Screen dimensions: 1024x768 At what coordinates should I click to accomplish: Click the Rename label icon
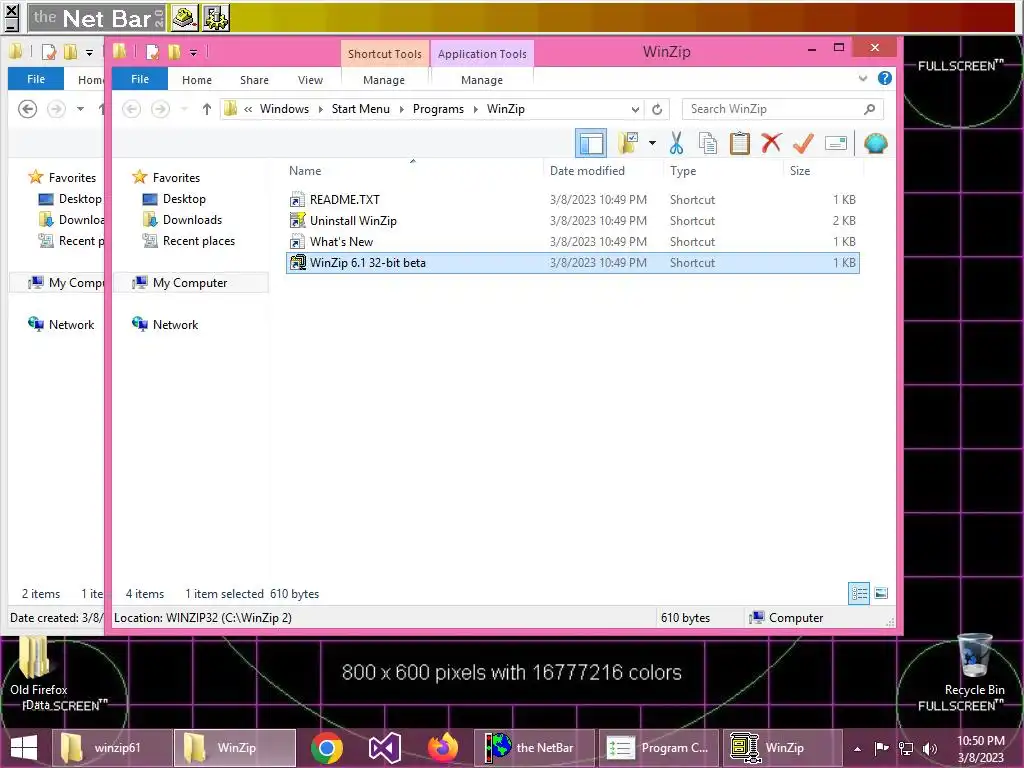(836, 143)
